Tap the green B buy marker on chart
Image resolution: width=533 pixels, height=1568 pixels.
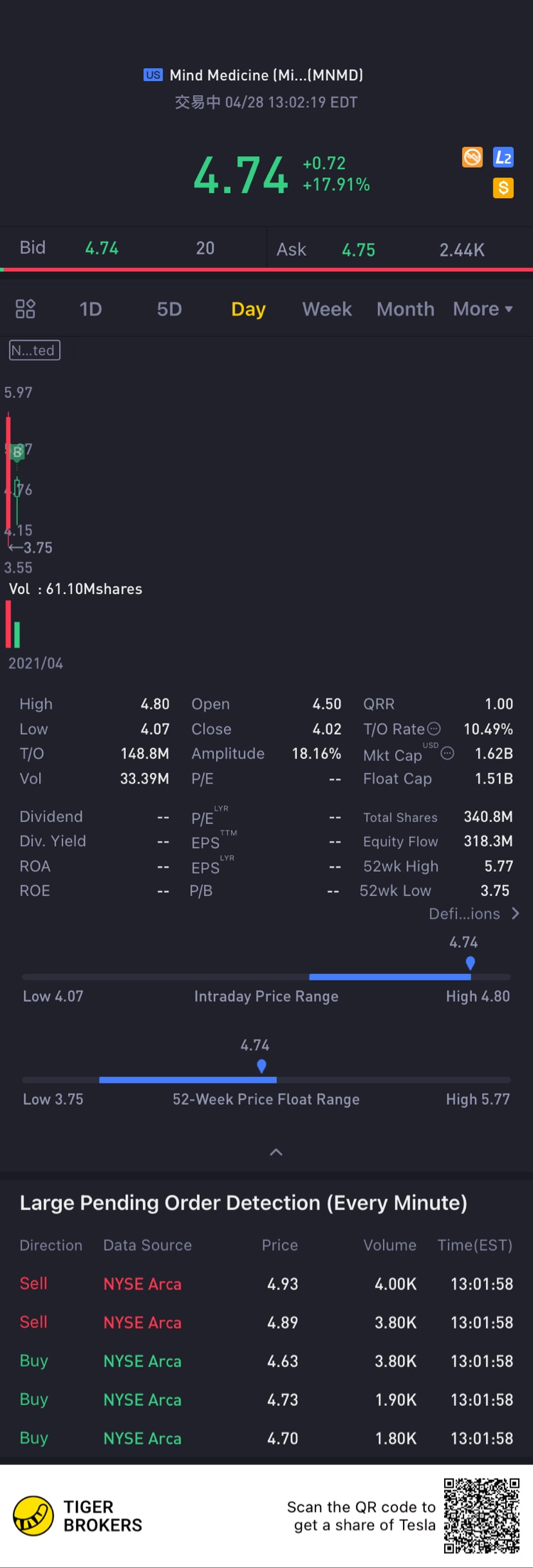click(18, 452)
